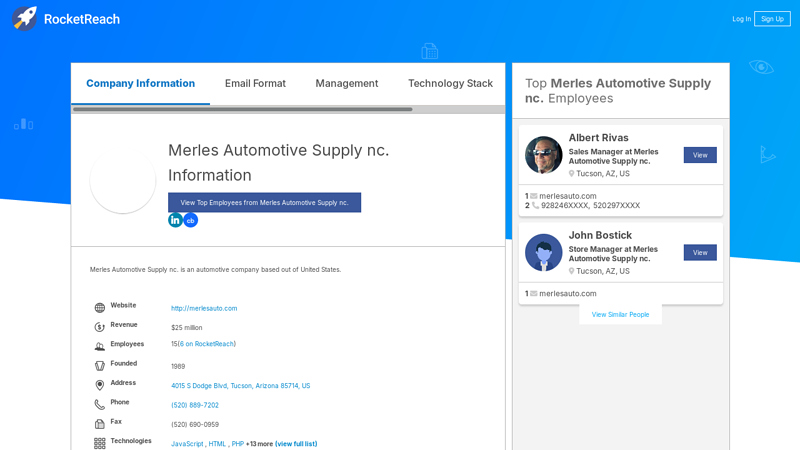Click the HTML technology link
800x450 pixels.
coord(217,444)
